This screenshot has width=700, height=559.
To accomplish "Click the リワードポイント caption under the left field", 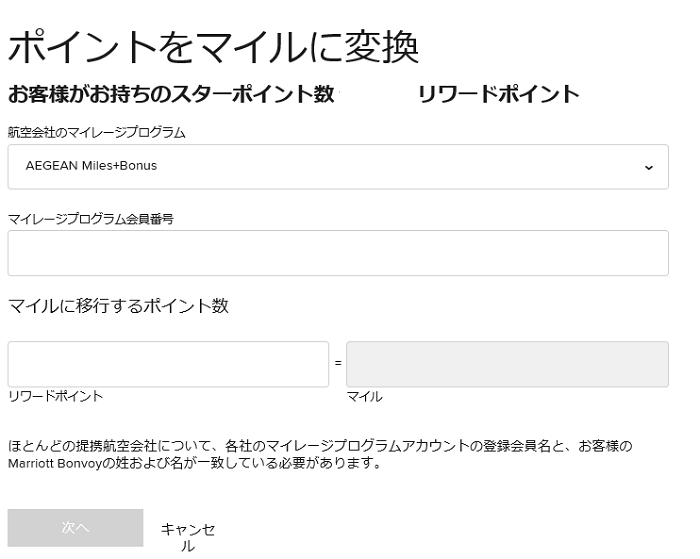I will pyautogui.click(x=55, y=396).
